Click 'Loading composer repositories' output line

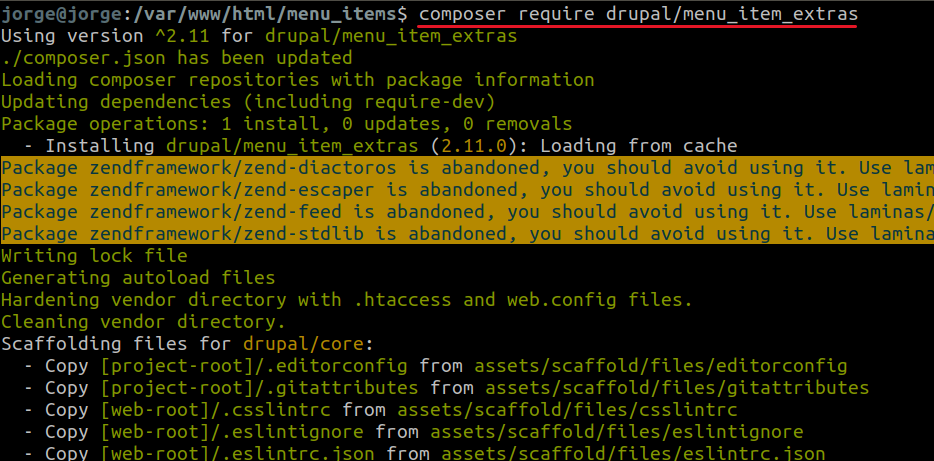pyautogui.click(x=298, y=80)
